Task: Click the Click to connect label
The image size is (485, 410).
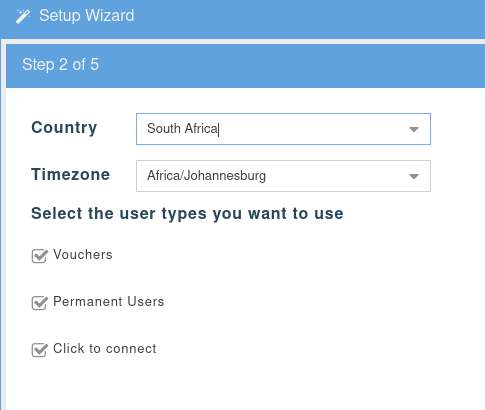Action: click(105, 349)
